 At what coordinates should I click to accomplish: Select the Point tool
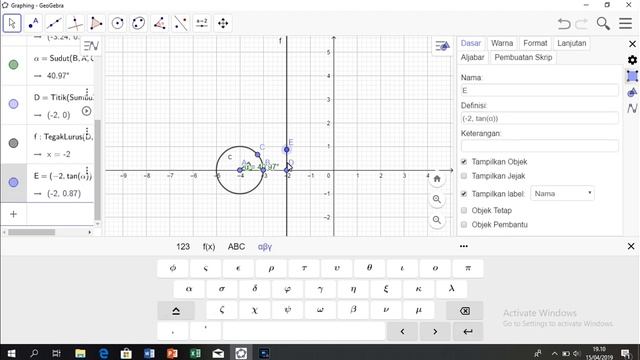click(33, 23)
